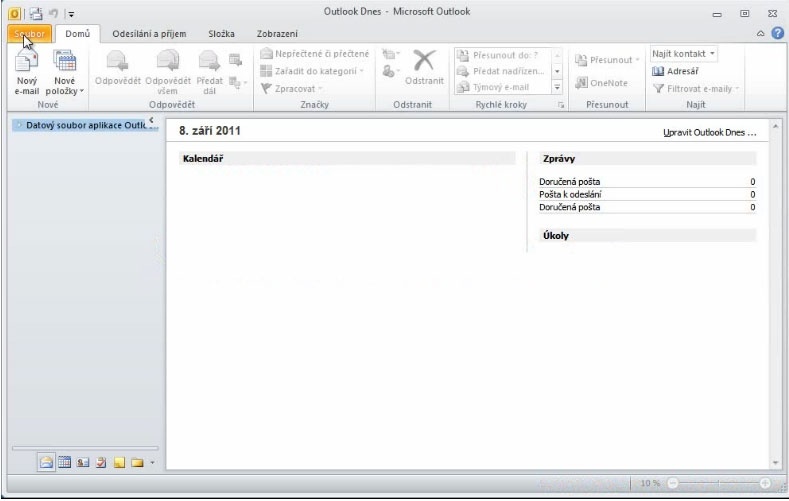Open the Nové položky dropdown
The height and width of the screenshot is (501, 789).
tap(64, 72)
